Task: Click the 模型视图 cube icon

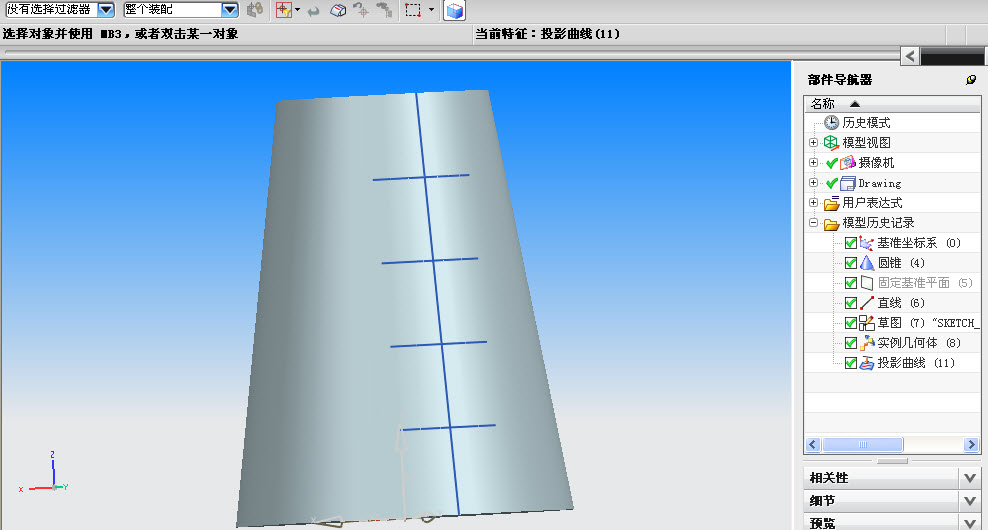Action: click(831, 142)
